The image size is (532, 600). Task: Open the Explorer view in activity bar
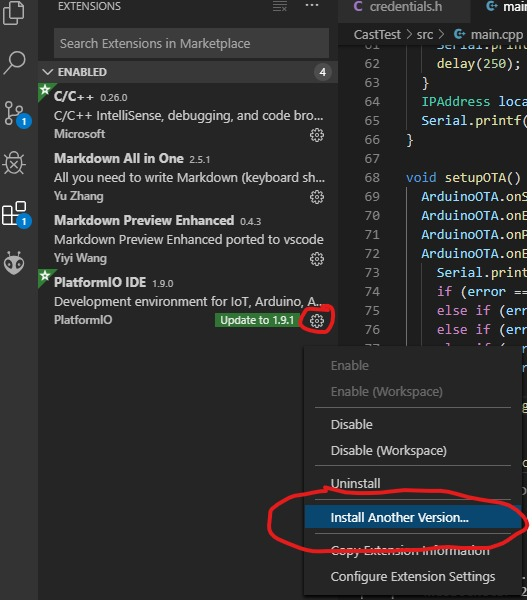click(14, 13)
